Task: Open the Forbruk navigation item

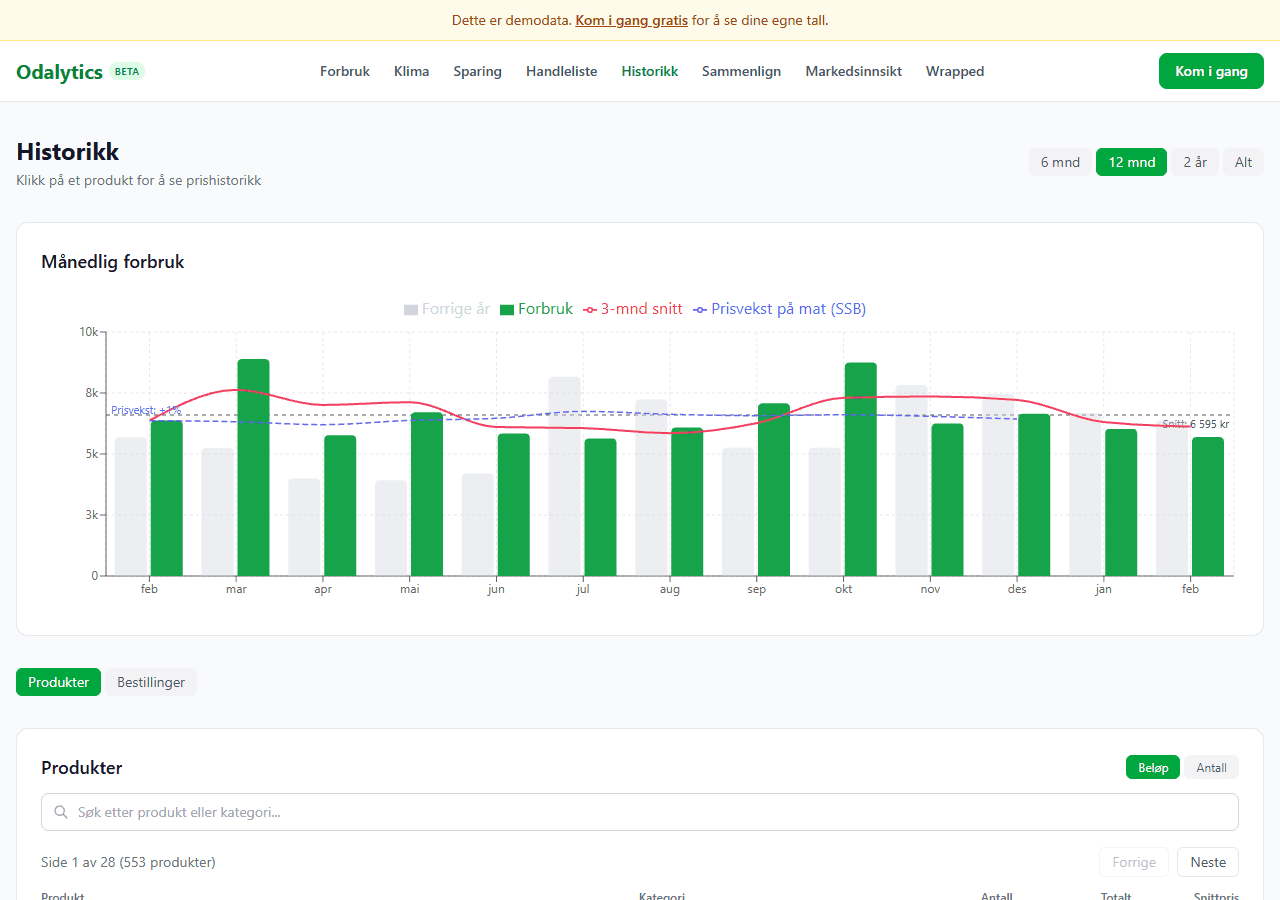Action: click(x=345, y=71)
